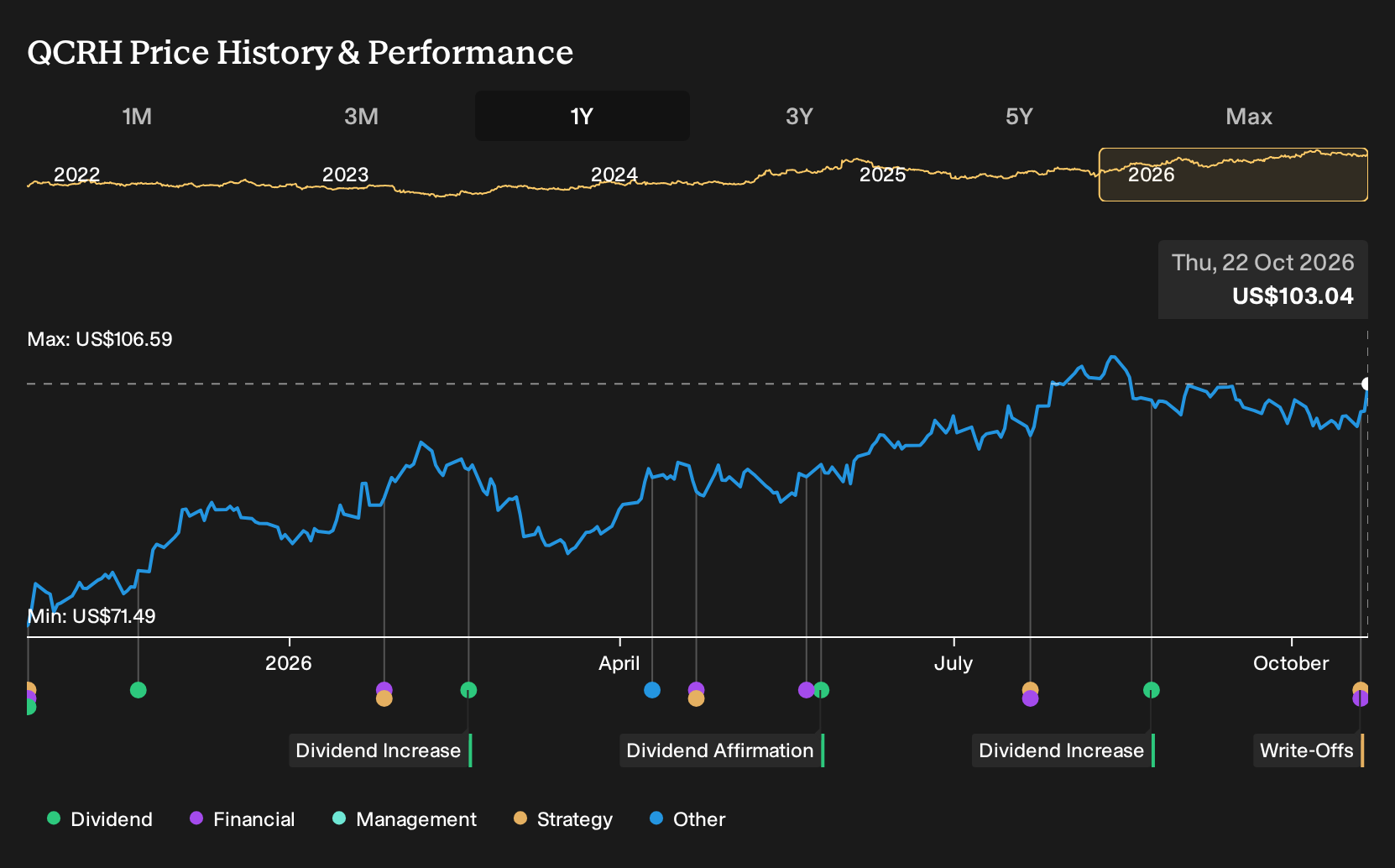
Task: Show the Max time range
Action: pos(1249,116)
